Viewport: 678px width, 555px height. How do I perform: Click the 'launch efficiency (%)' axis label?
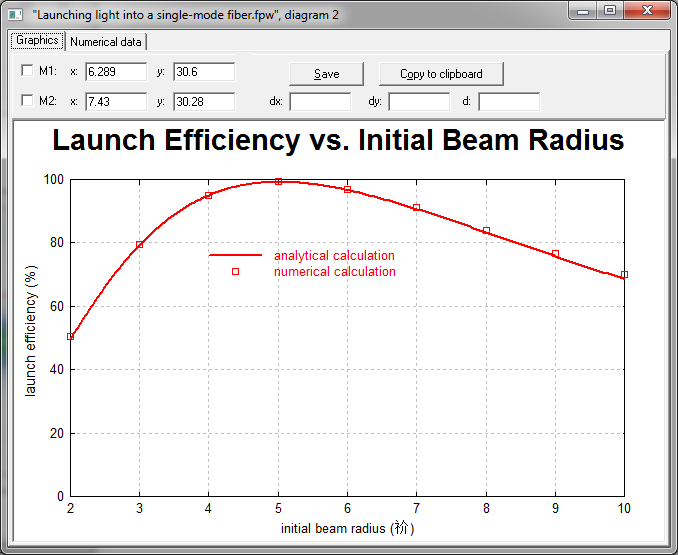(31, 331)
